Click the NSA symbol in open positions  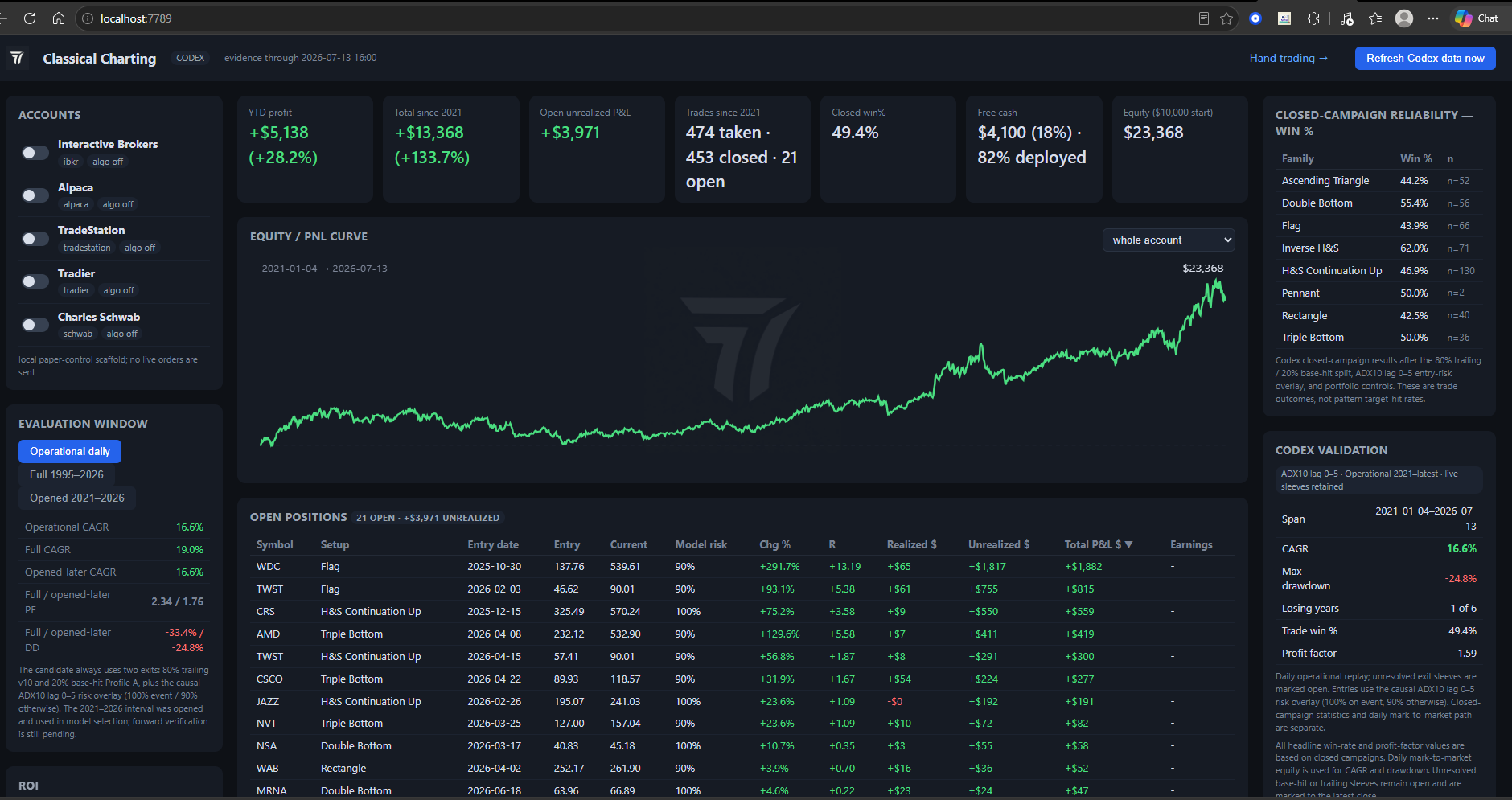[266, 746]
